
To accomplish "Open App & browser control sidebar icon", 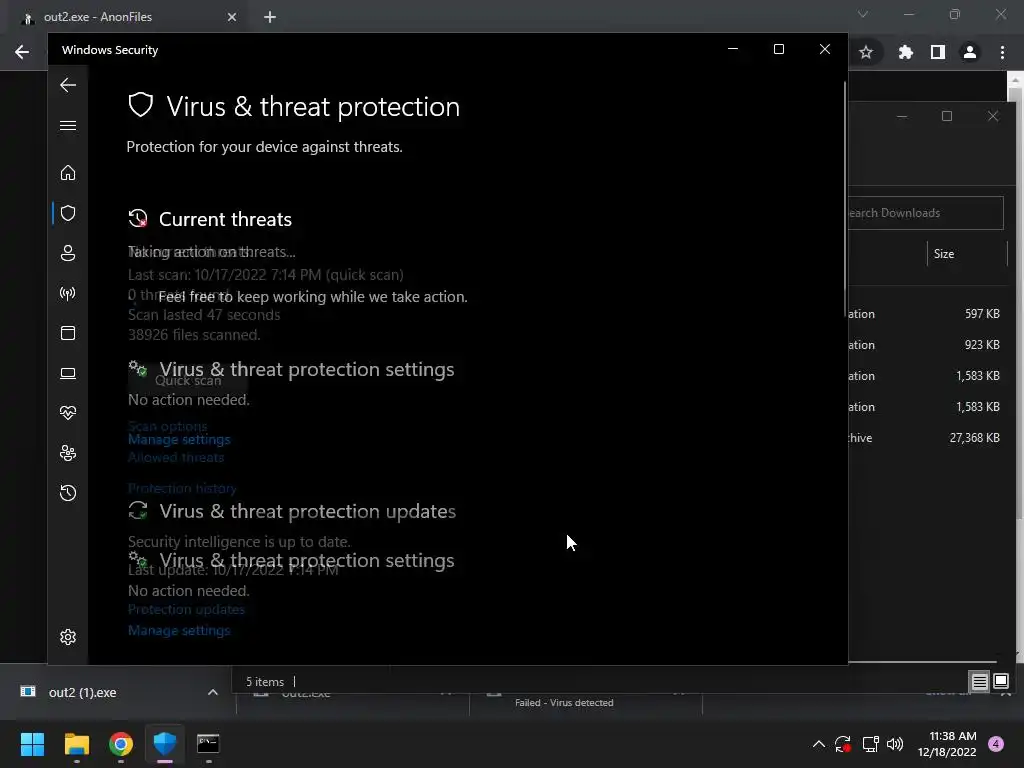I will click(x=68, y=333).
